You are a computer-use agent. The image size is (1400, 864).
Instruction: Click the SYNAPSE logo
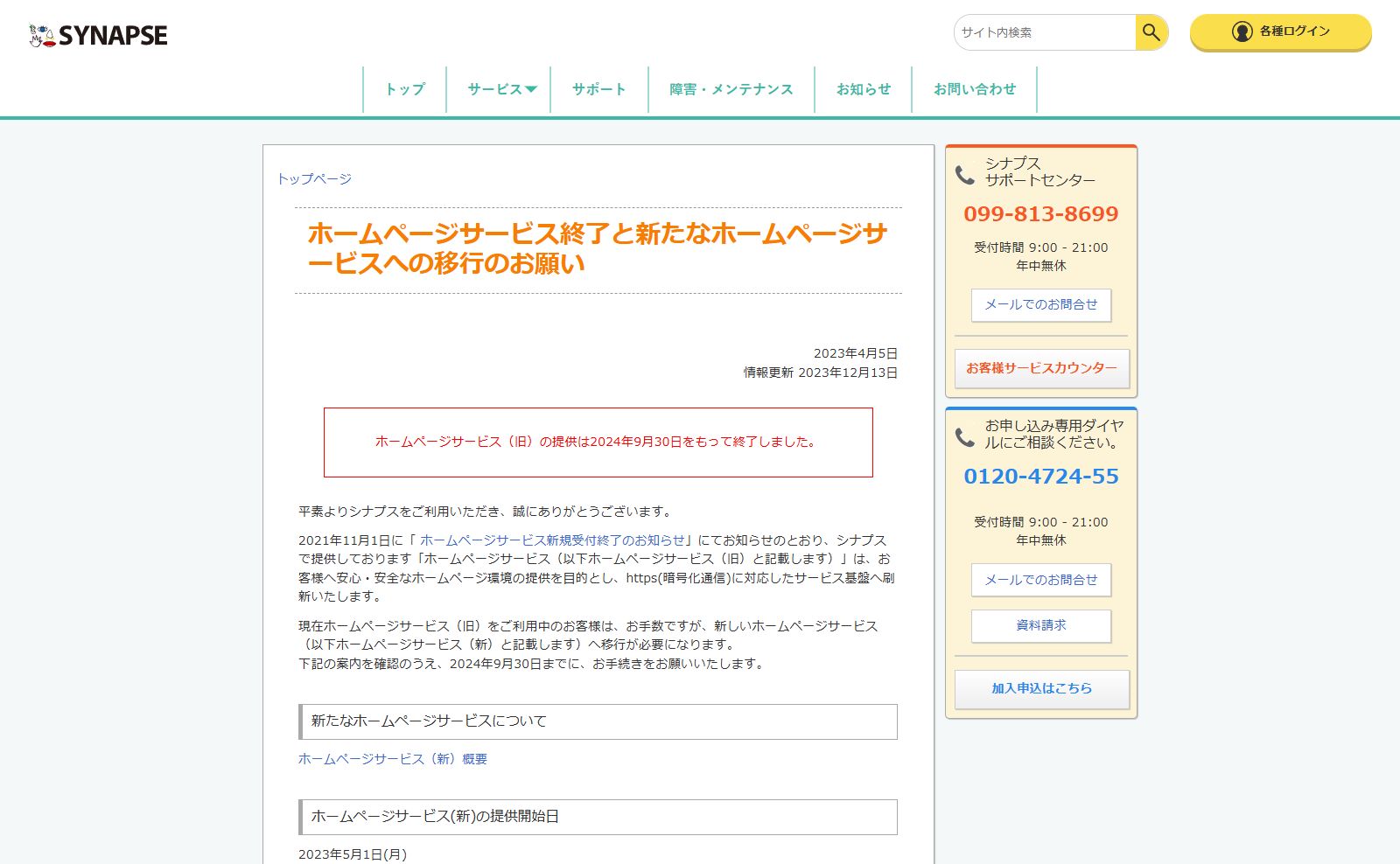pos(98,35)
